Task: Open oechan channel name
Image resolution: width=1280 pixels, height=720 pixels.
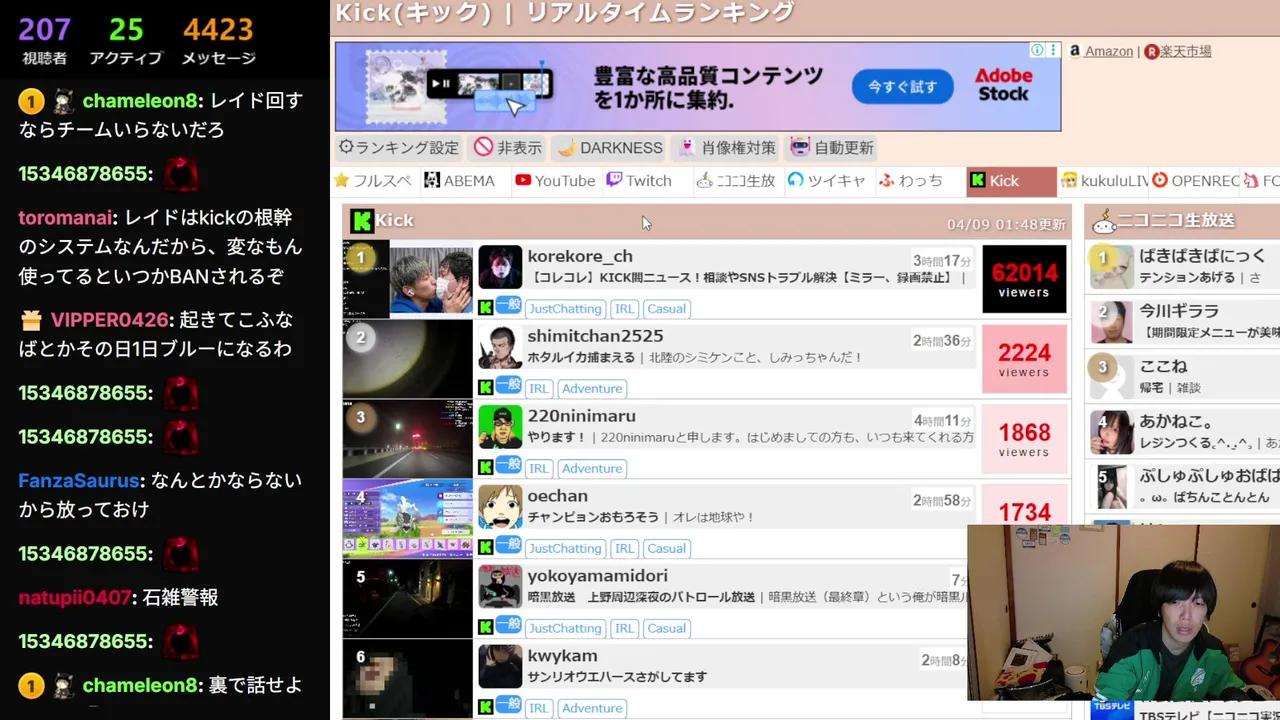Action: coord(557,496)
